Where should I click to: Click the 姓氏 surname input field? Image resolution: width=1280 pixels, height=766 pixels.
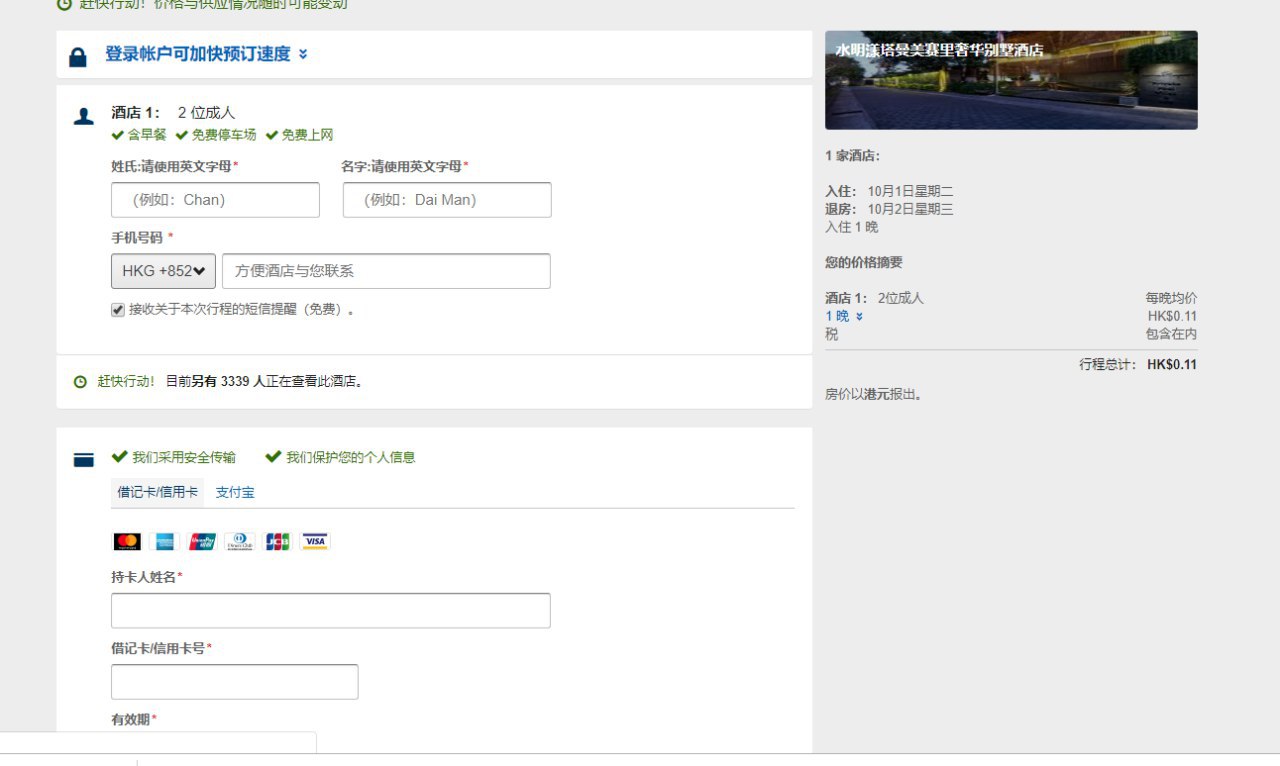point(215,200)
